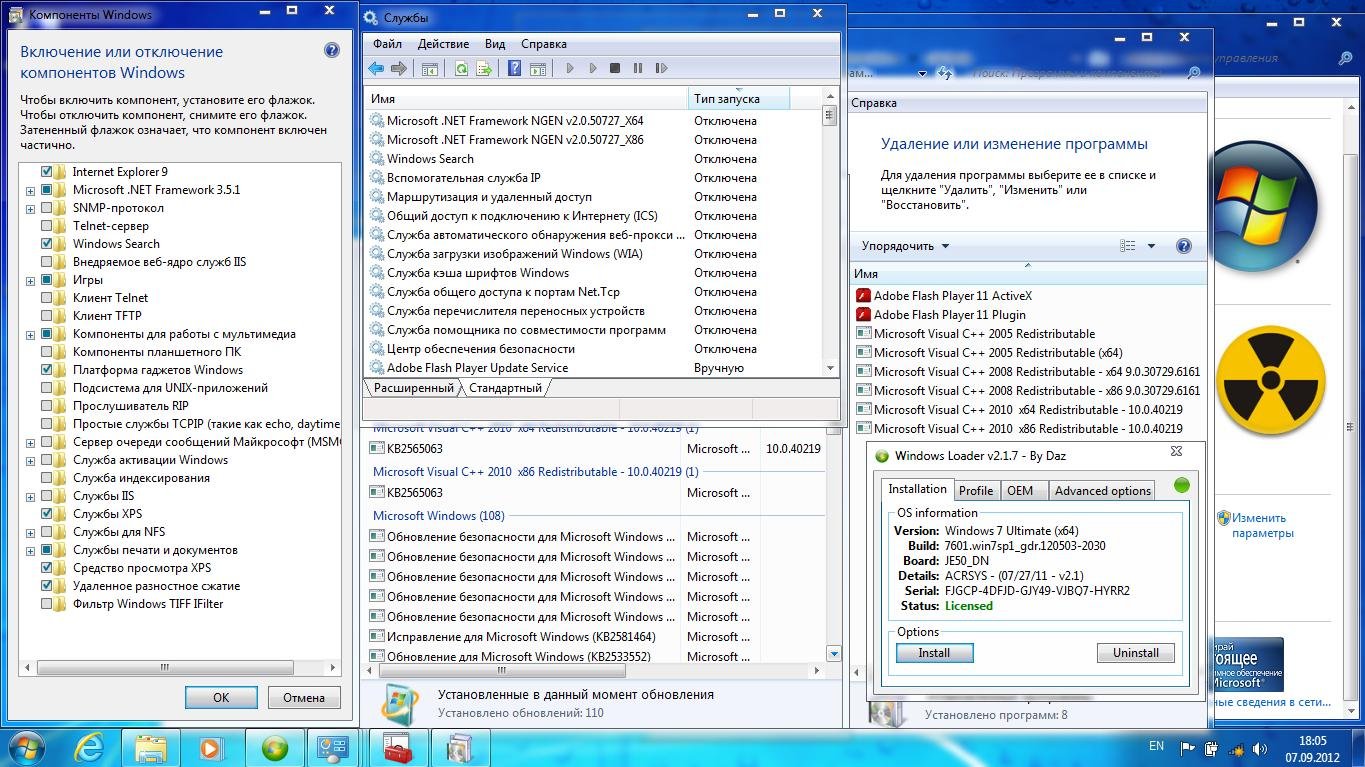Launch Internet Explorer from taskbar

coord(90,747)
